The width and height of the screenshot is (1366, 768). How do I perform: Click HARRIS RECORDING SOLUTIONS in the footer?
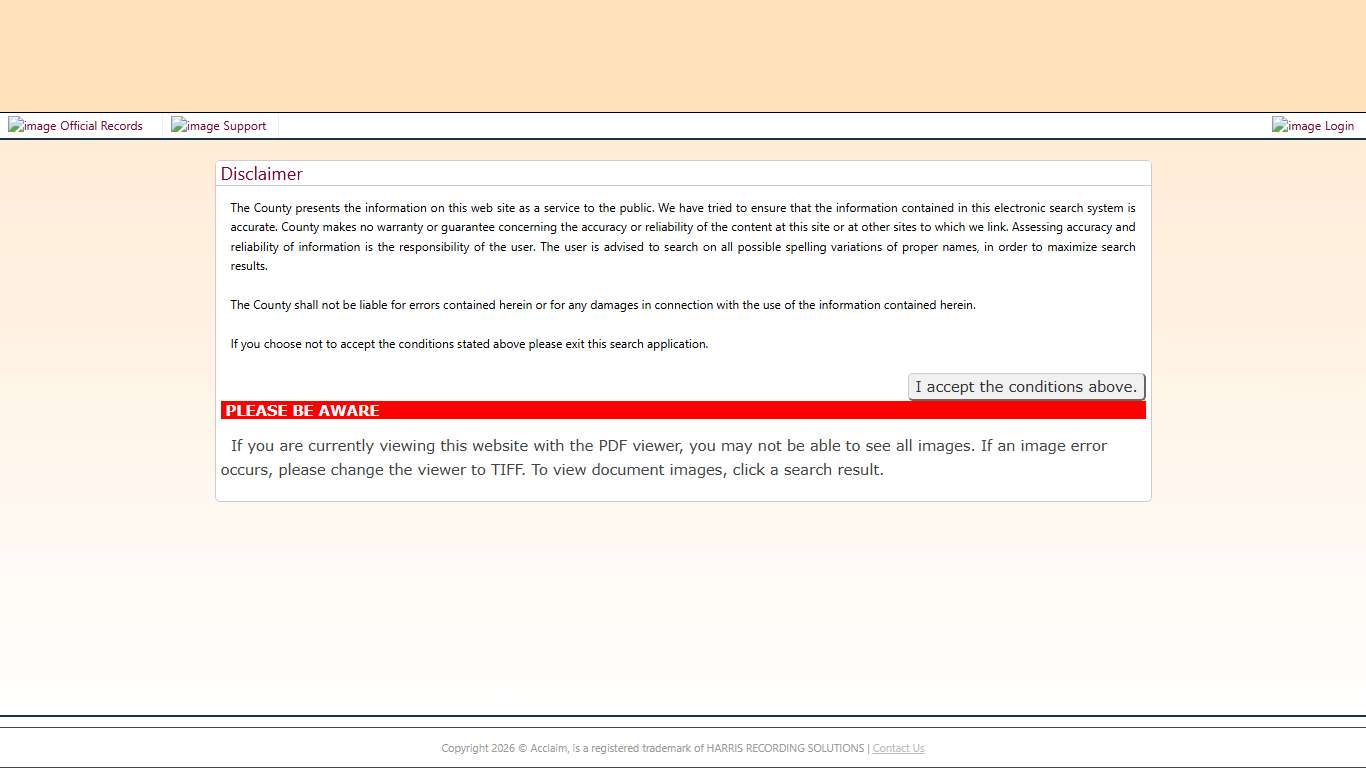[785, 748]
